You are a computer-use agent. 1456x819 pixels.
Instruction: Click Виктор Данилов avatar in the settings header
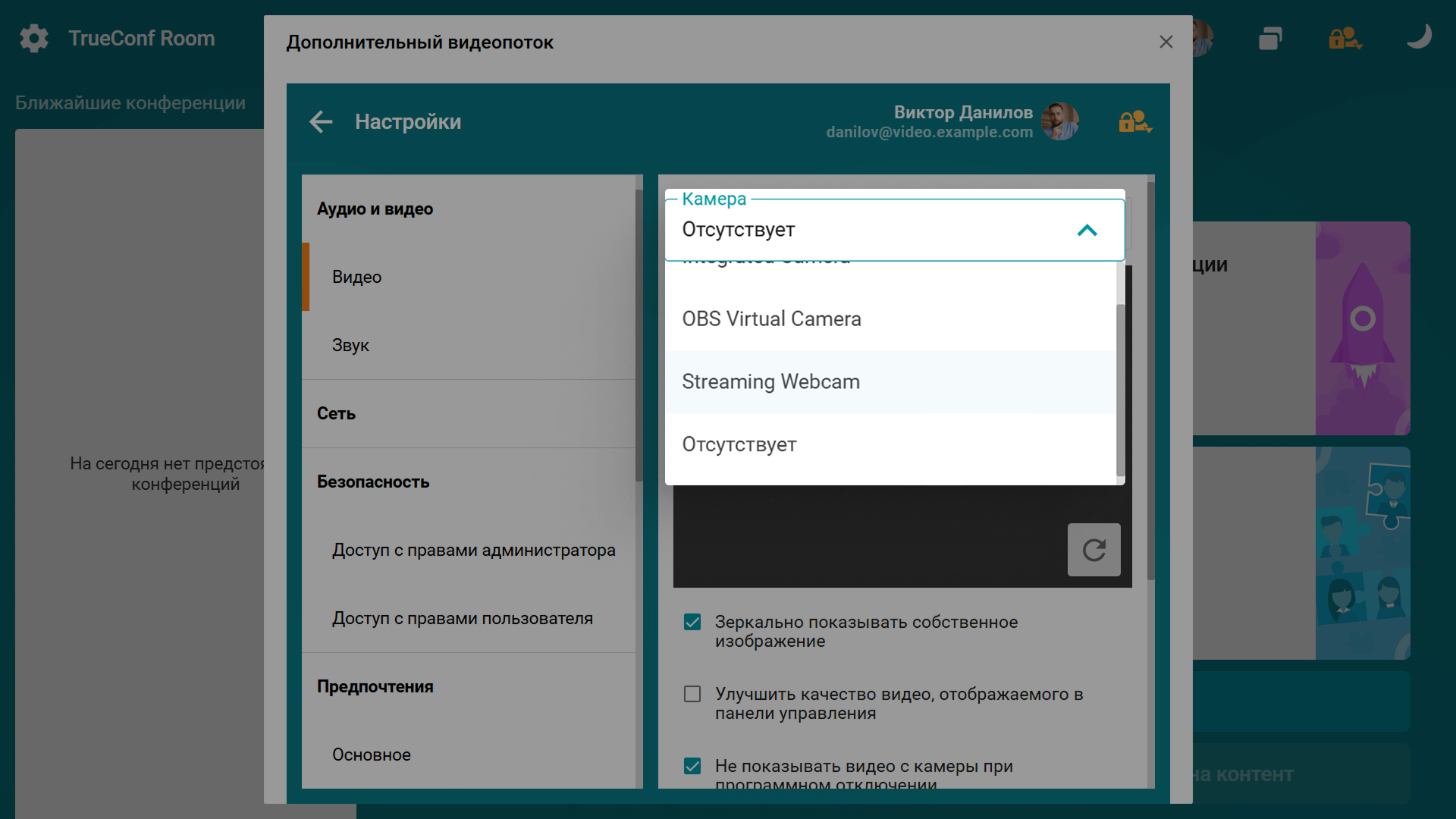pyautogui.click(x=1060, y=121)
